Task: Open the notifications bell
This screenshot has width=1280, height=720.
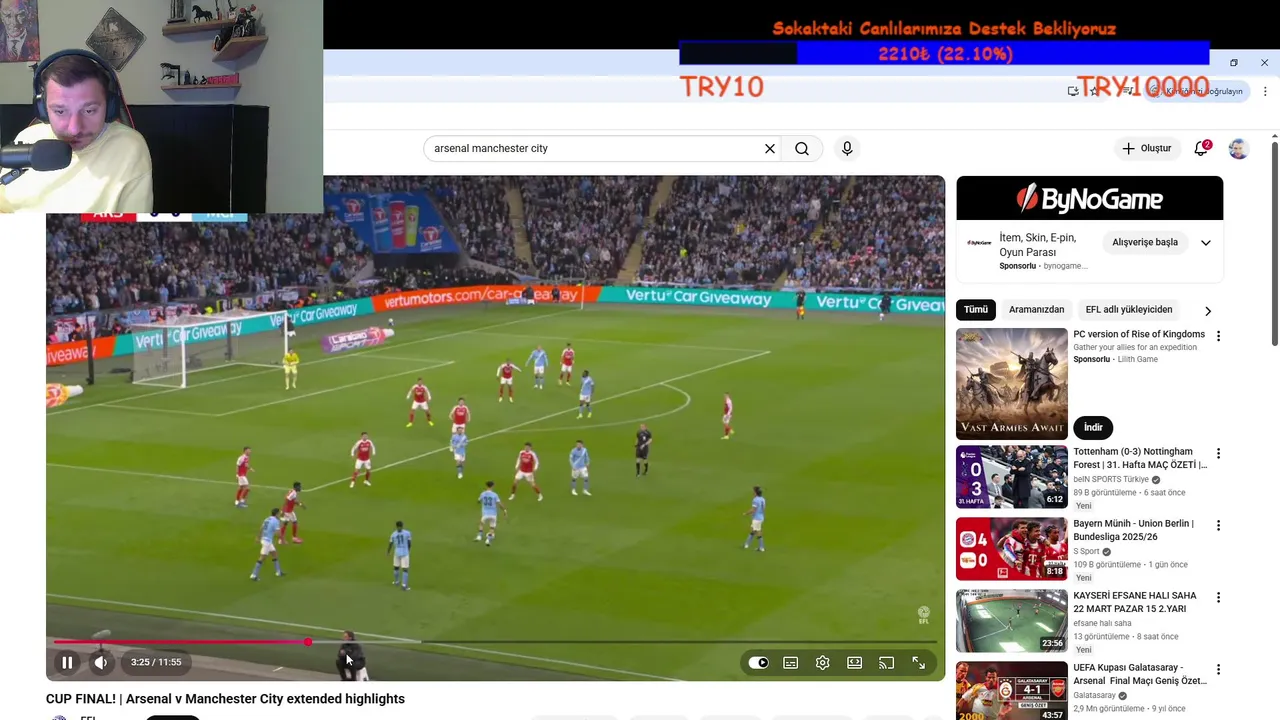Action: tap(1201, 148)
